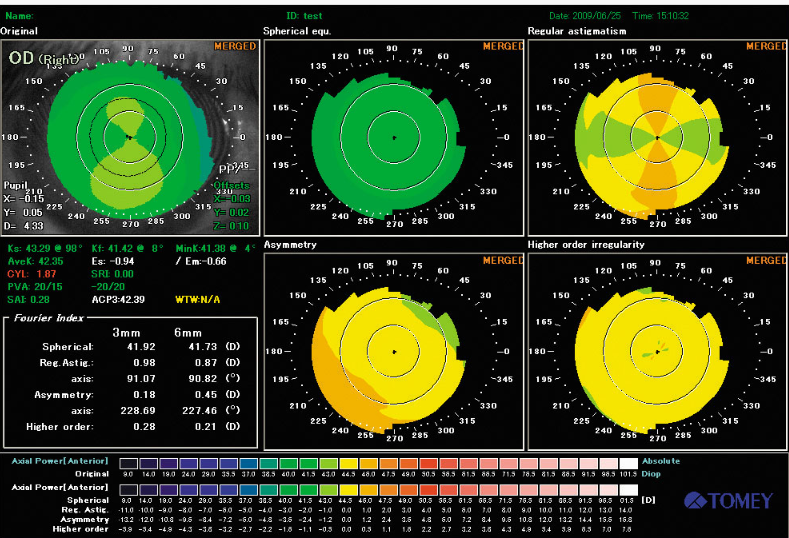Click the MERGED tag on Asymmetry map
This screenshot has width=789, height=538.
503,261
